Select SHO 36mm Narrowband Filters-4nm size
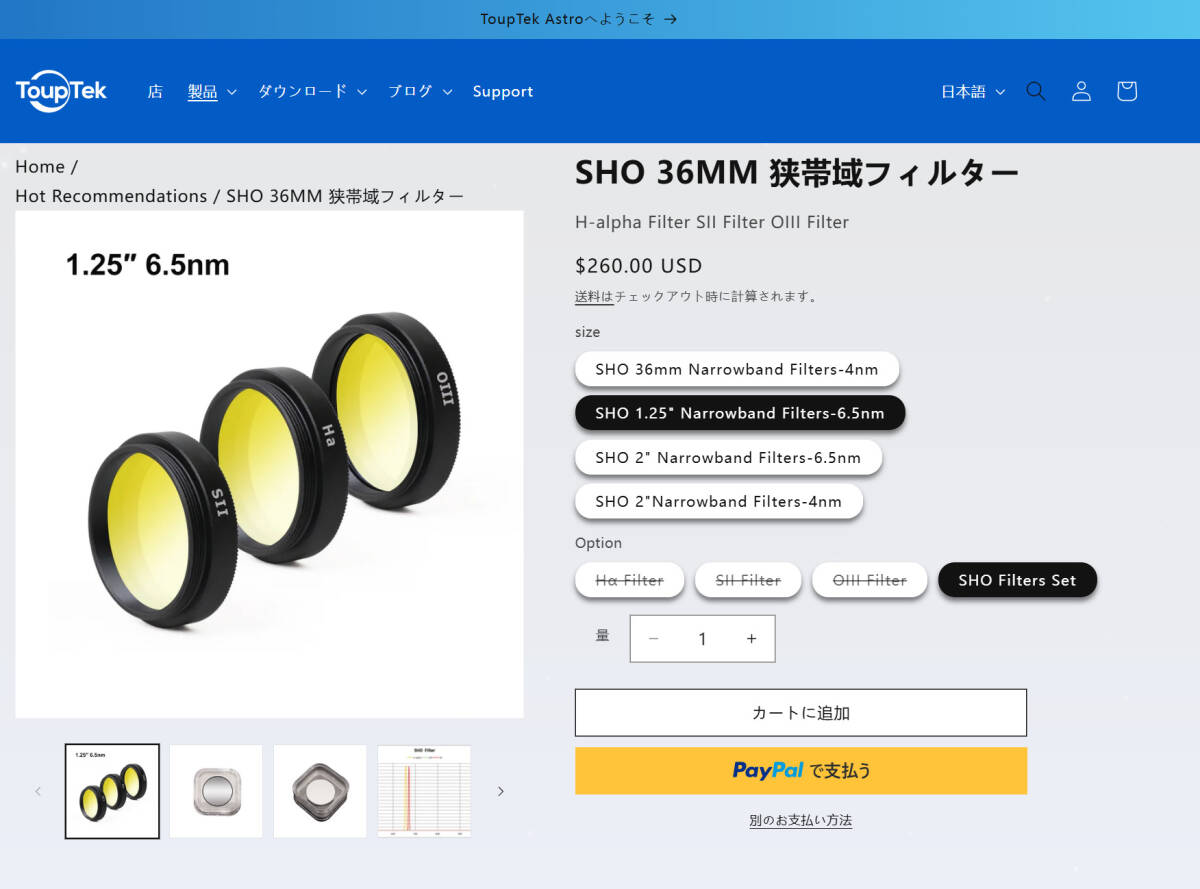This screenshot has height=889, width=1200. pos(737,369)
